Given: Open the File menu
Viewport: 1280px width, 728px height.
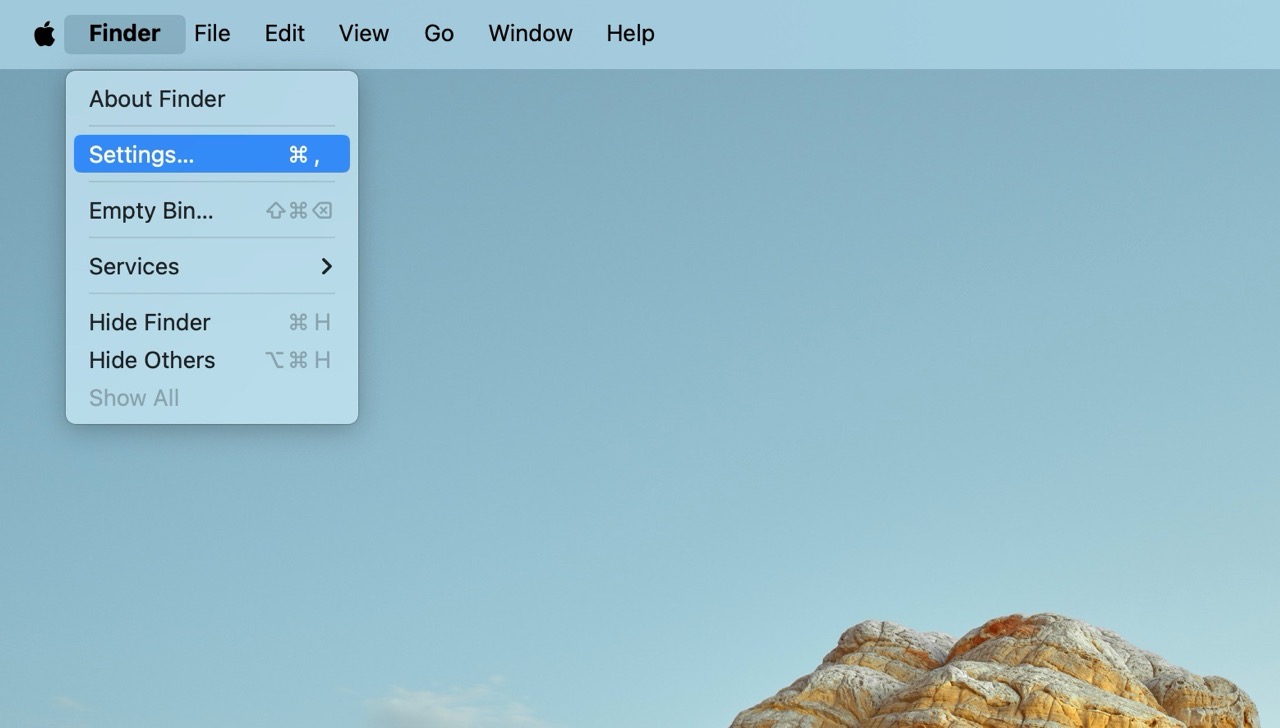Looking at the screenshot, I should (212, 34).
